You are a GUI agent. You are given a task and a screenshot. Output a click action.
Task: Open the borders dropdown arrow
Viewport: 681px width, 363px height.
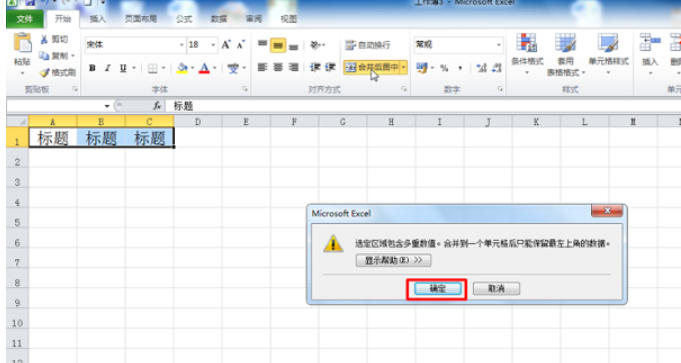tap(164, 68)
